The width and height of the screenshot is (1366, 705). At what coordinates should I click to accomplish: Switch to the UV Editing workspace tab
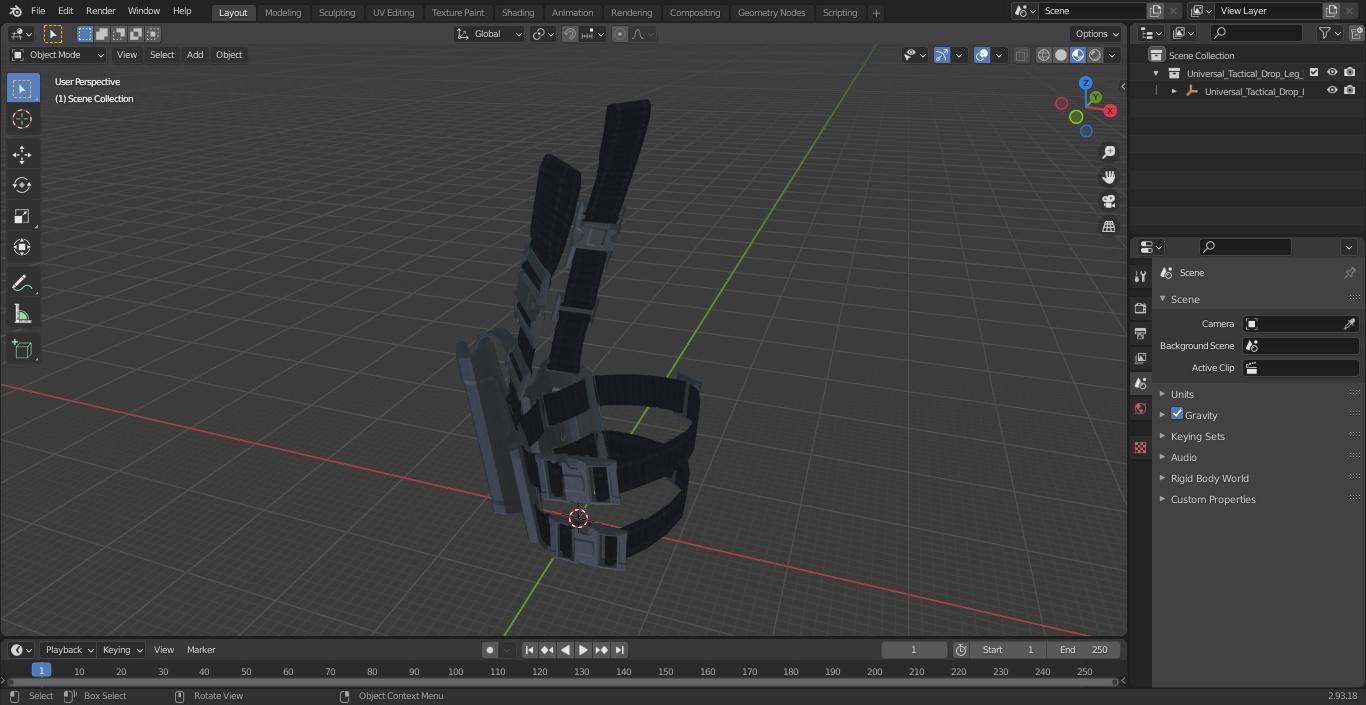[393, 12]
